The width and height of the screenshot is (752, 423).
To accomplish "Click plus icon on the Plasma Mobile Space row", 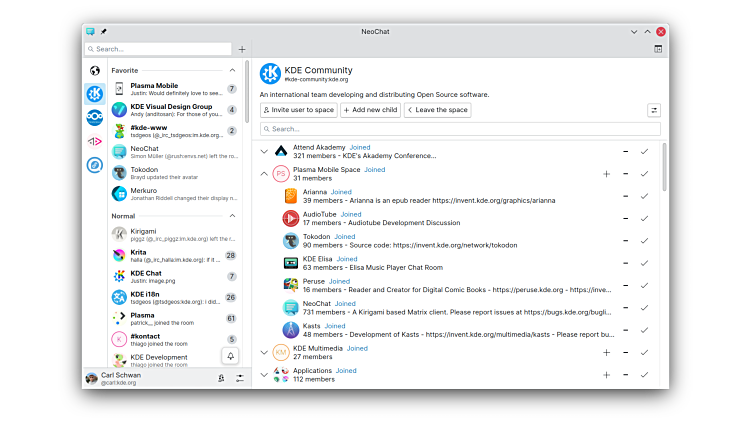I will pyautogui.click(x=606, y=174).
